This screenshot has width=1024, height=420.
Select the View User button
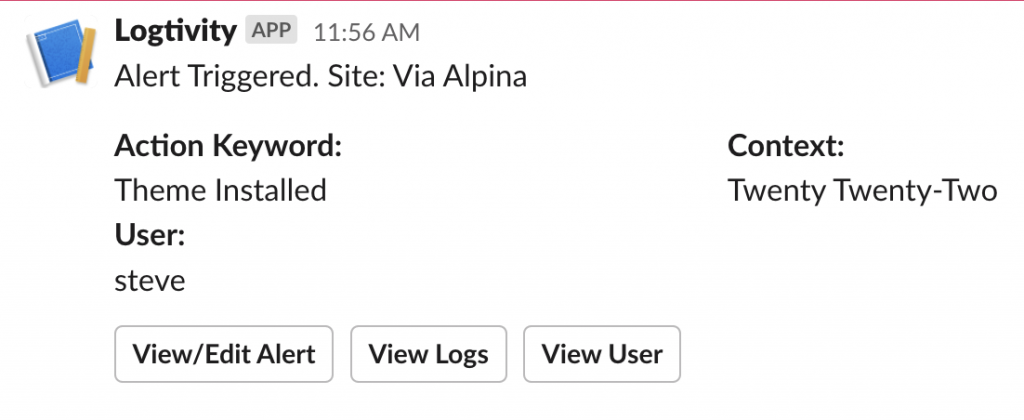tap(602, 354)
